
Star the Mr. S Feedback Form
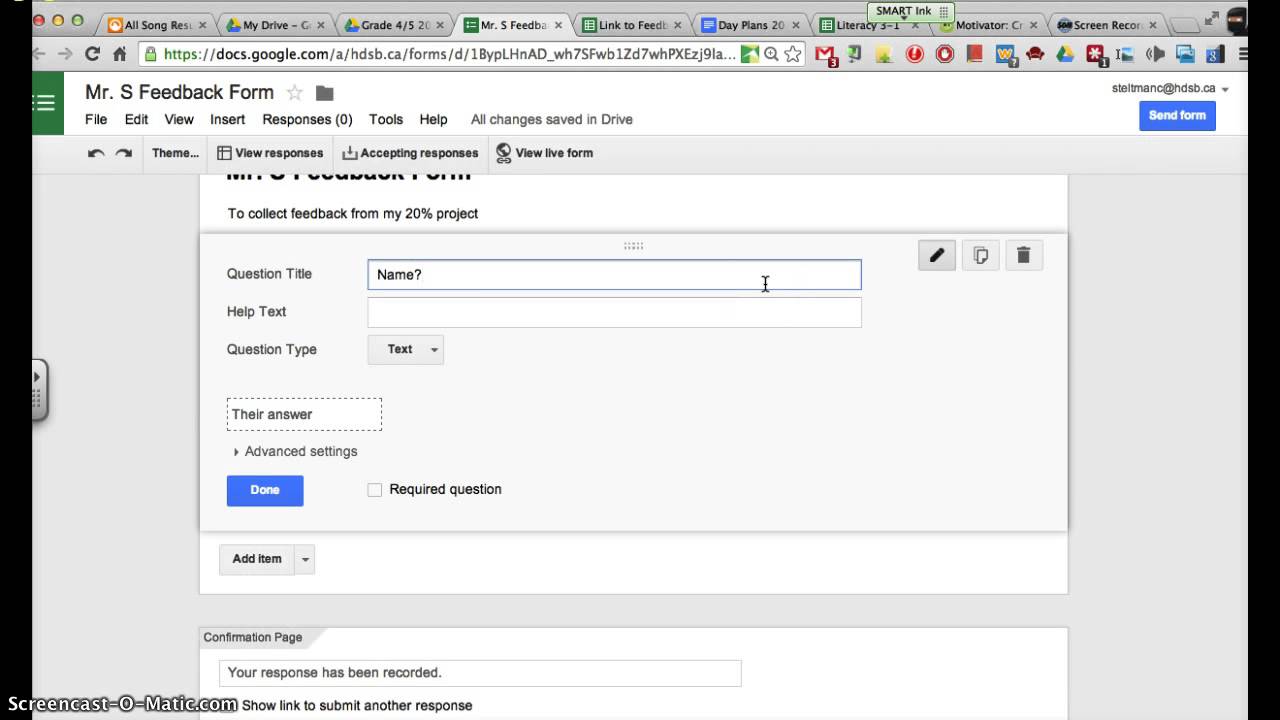pos(294,93)
